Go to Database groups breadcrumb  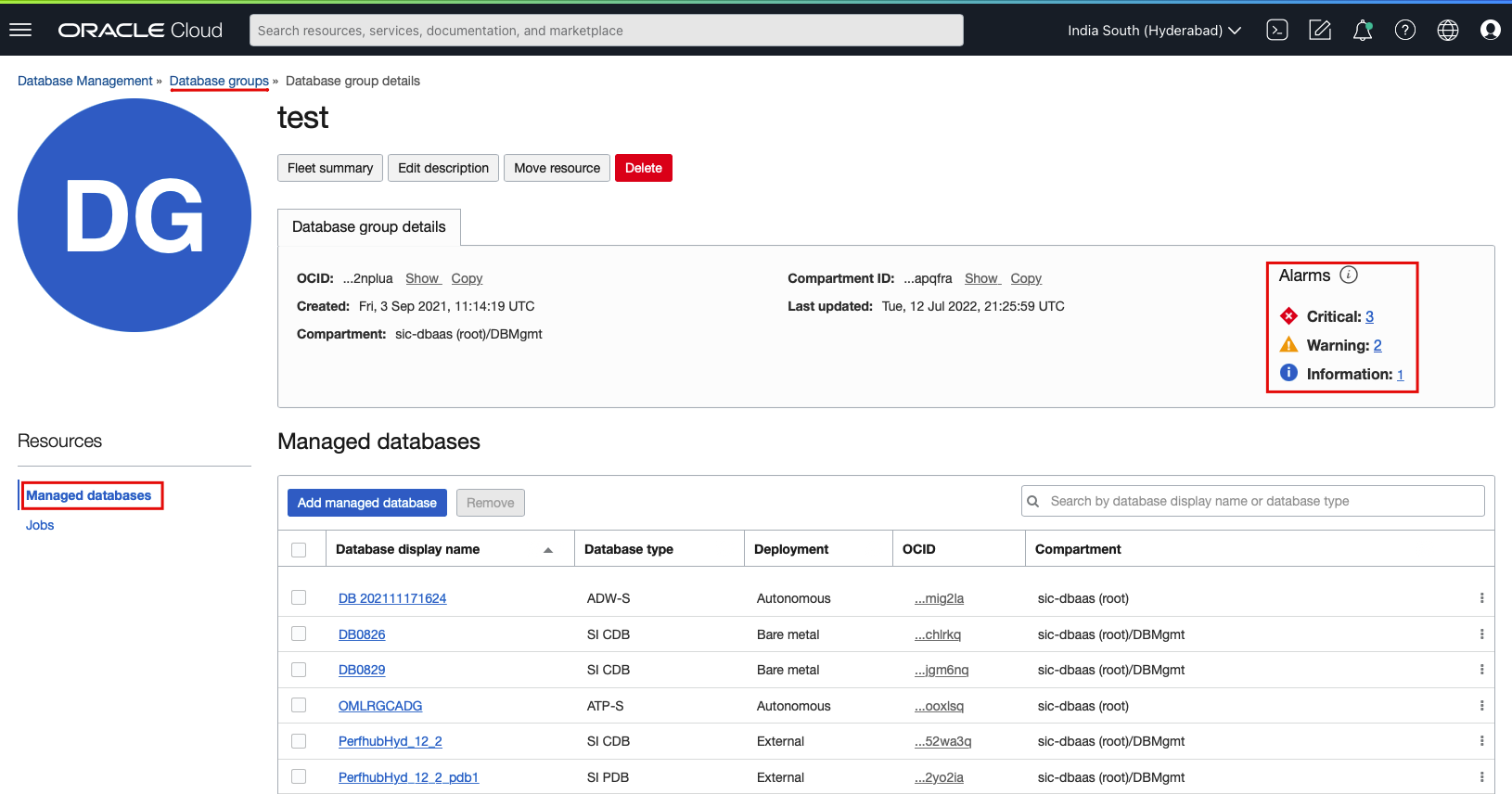[219, 81]
